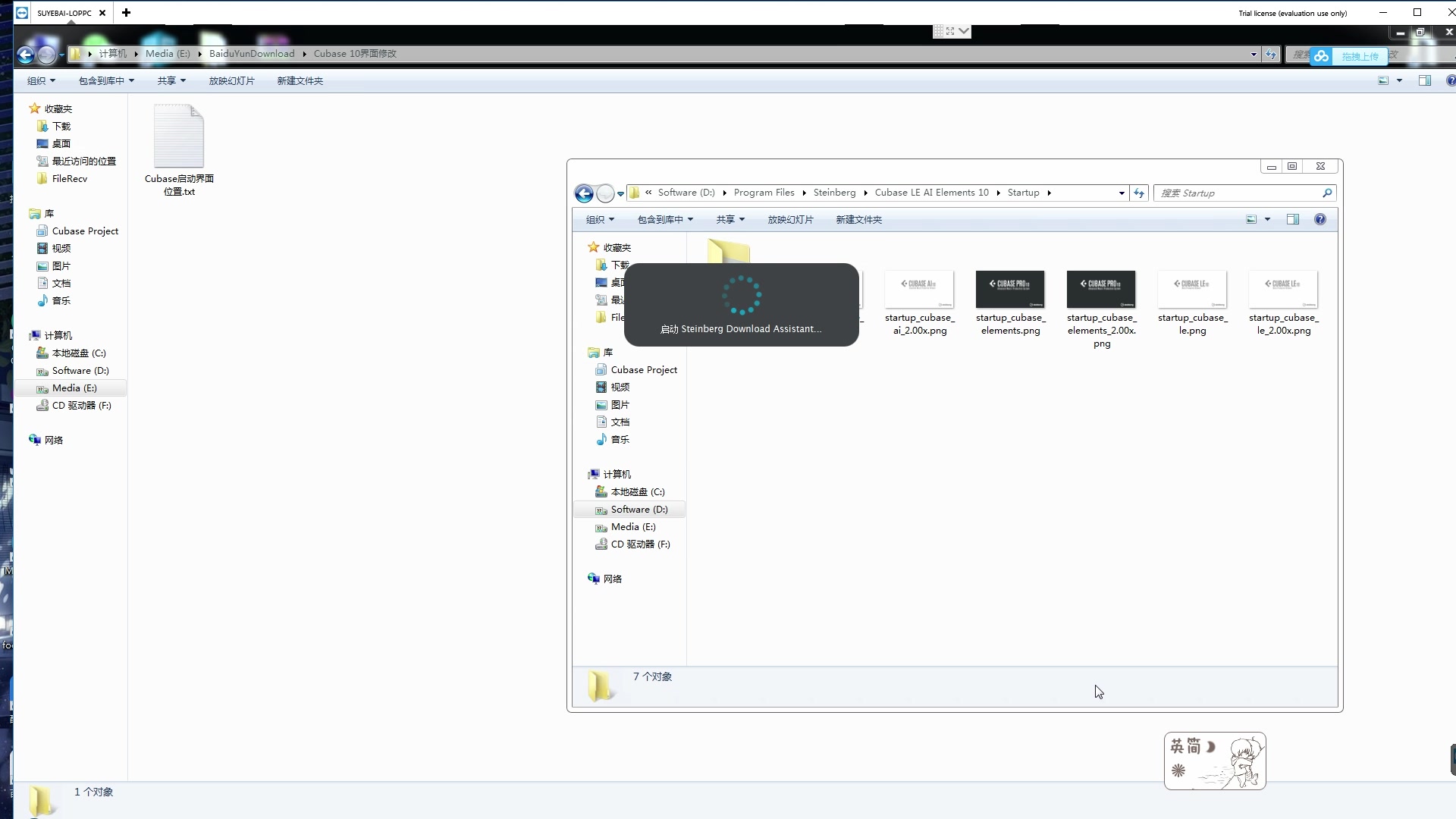This screenshot has width=1456, height=819.
Task: Click back arrow in Startup folder window
Action: (583, 193)
